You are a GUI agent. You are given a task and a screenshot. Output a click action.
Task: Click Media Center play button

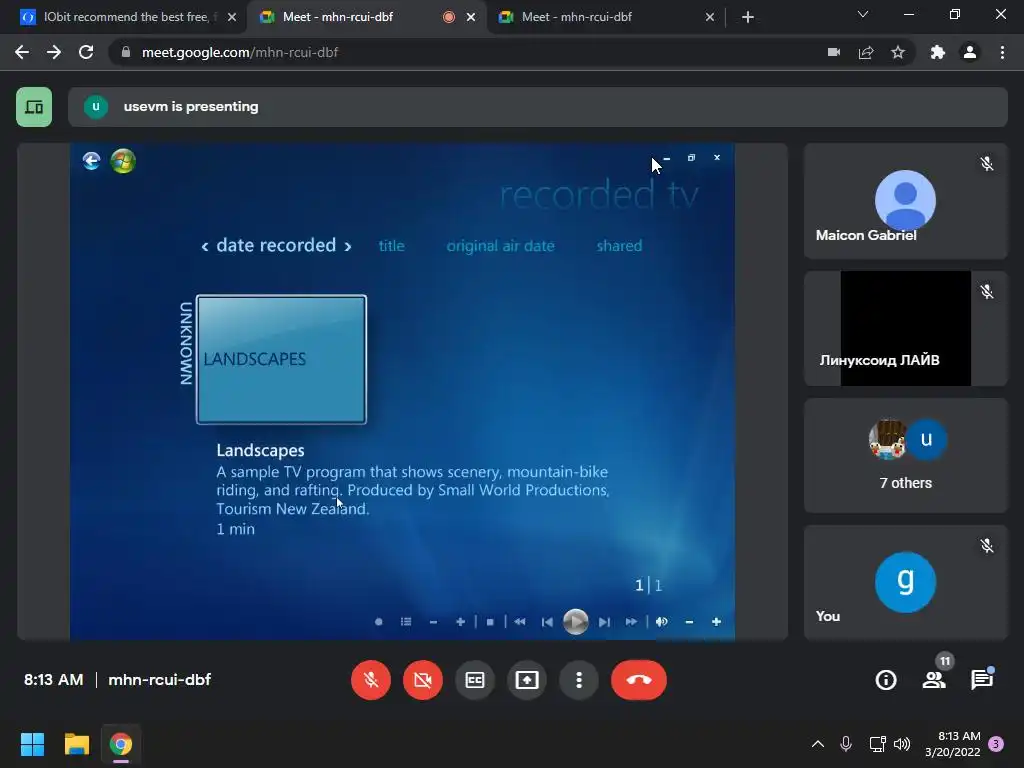coord(575,622)
